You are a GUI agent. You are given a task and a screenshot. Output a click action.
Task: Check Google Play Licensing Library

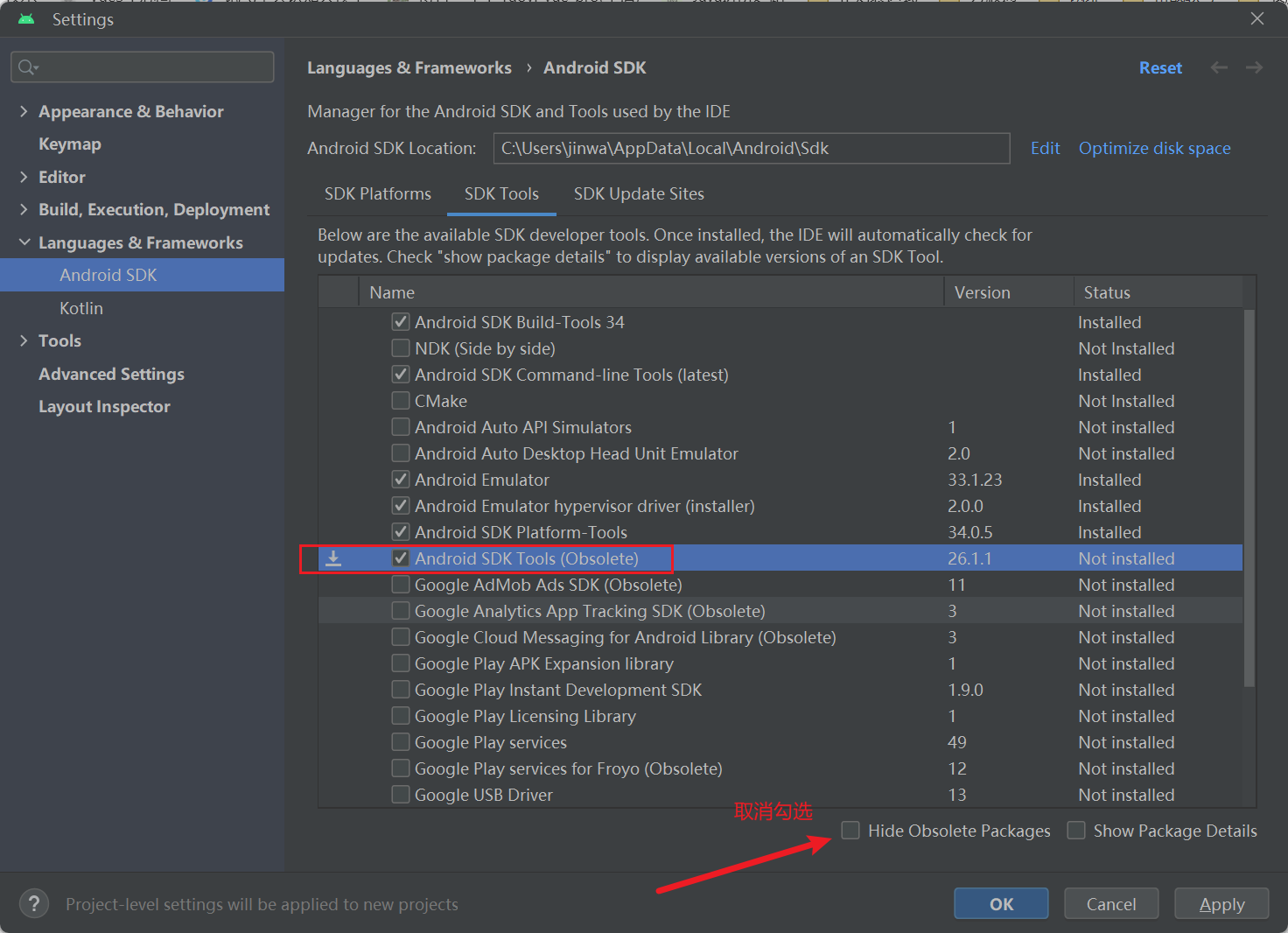[x=401, y=716]
